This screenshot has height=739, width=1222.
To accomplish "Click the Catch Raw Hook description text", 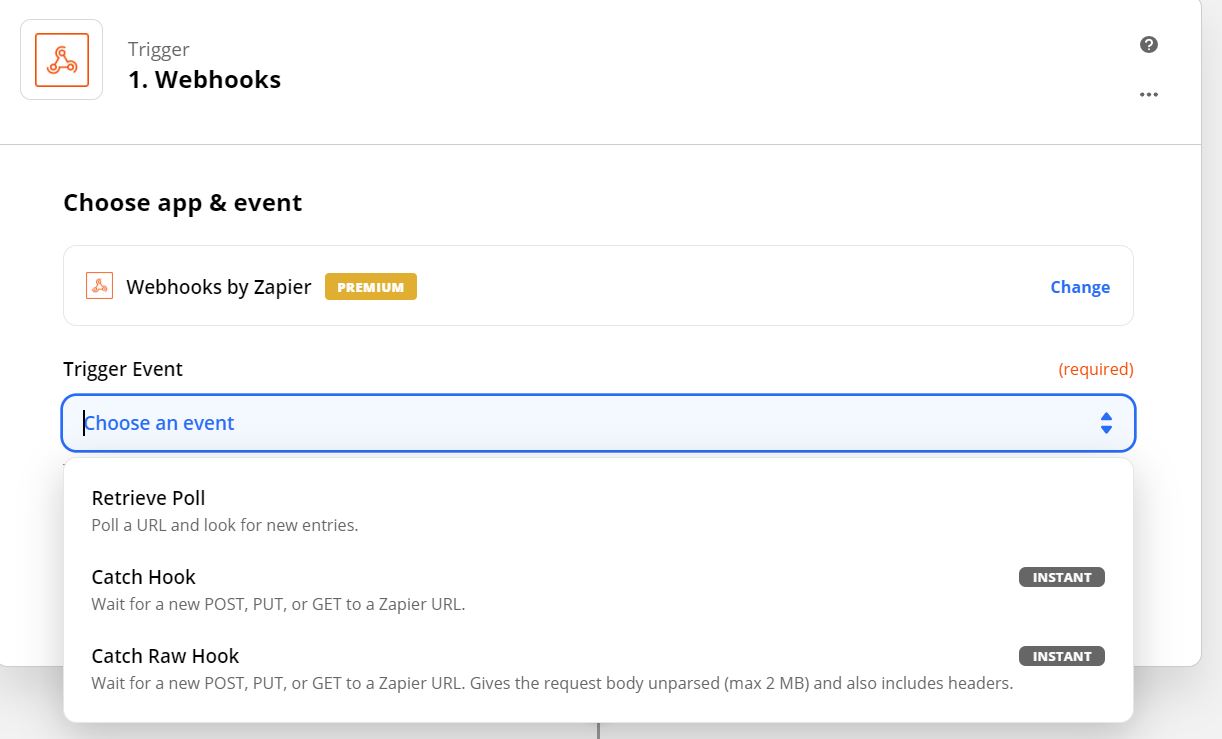I will click(552, 684).
